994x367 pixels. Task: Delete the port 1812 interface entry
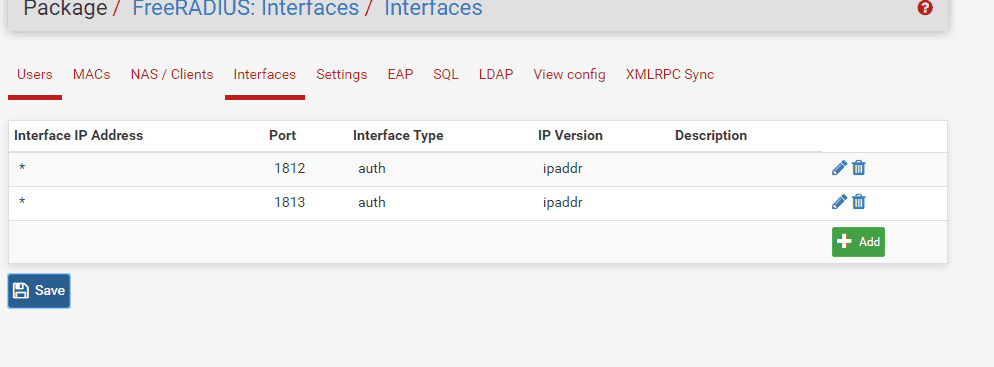tap(859, 168)
